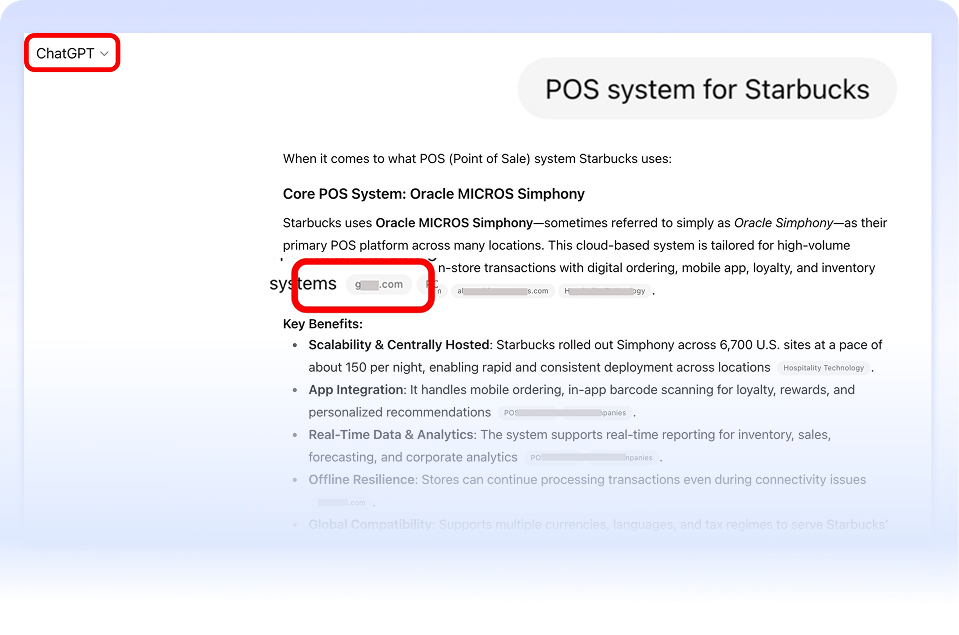Click the "Real-Time Data & Analytics" label
Screen dimensions: 959x635
point(392,435)
